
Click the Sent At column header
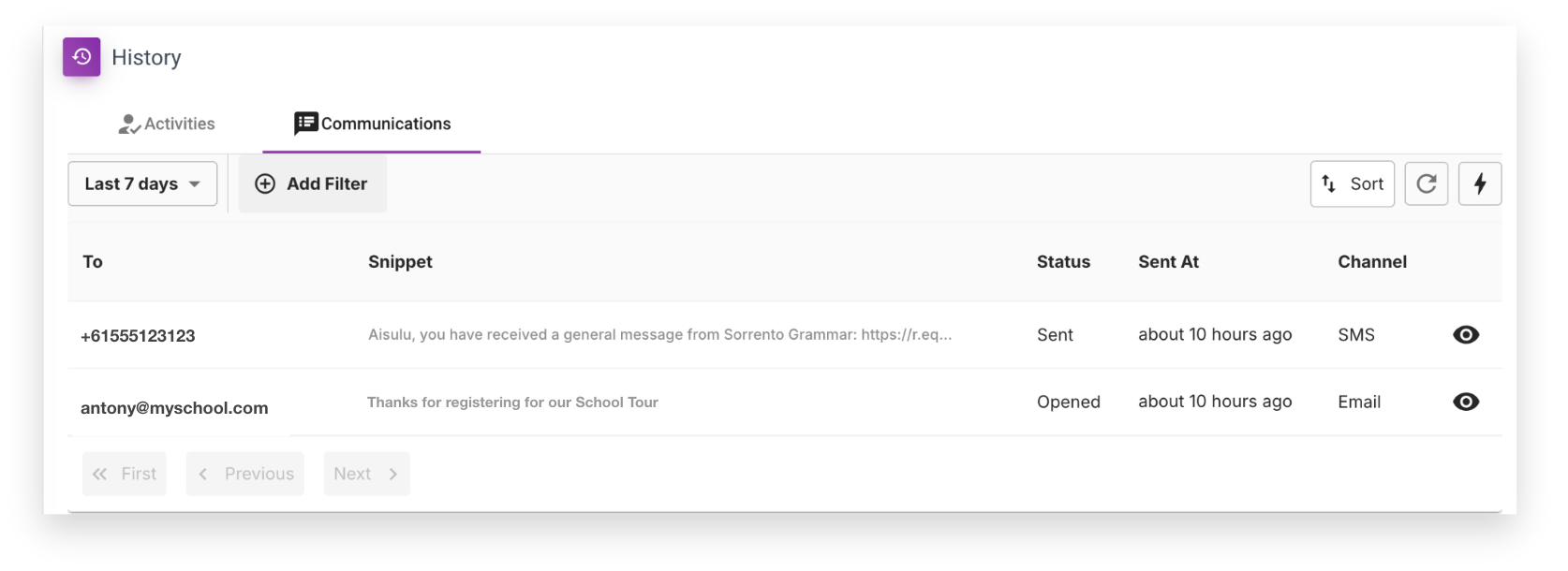coord(1168,262)
